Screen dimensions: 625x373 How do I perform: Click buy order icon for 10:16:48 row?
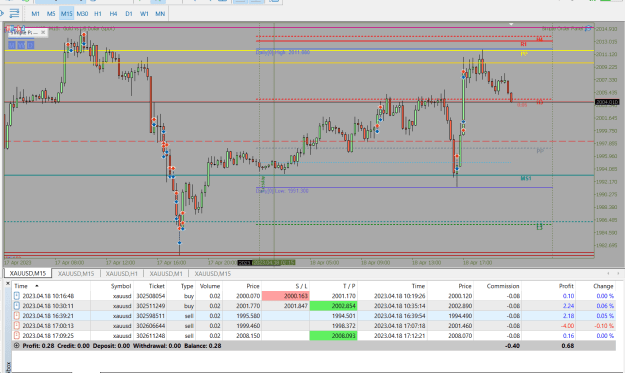[17, 296]
